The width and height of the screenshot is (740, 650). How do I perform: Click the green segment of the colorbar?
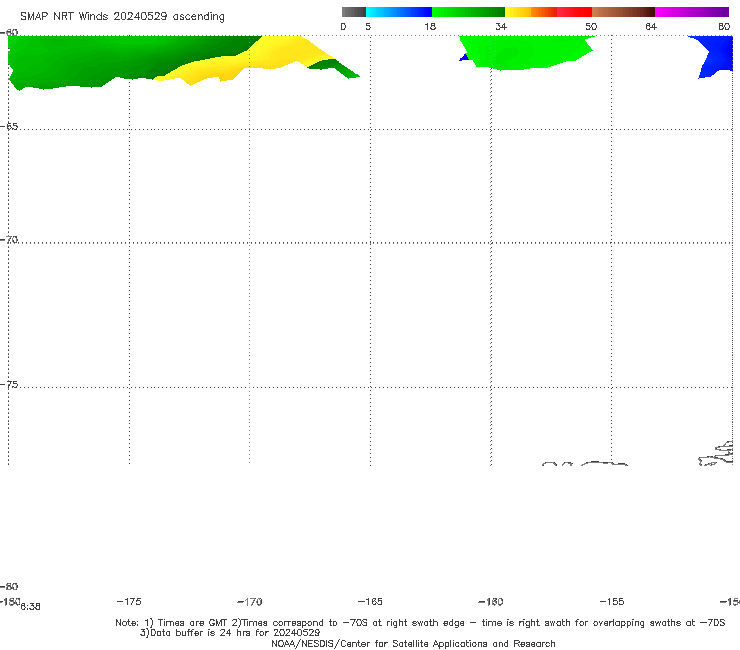coord(468,12)
